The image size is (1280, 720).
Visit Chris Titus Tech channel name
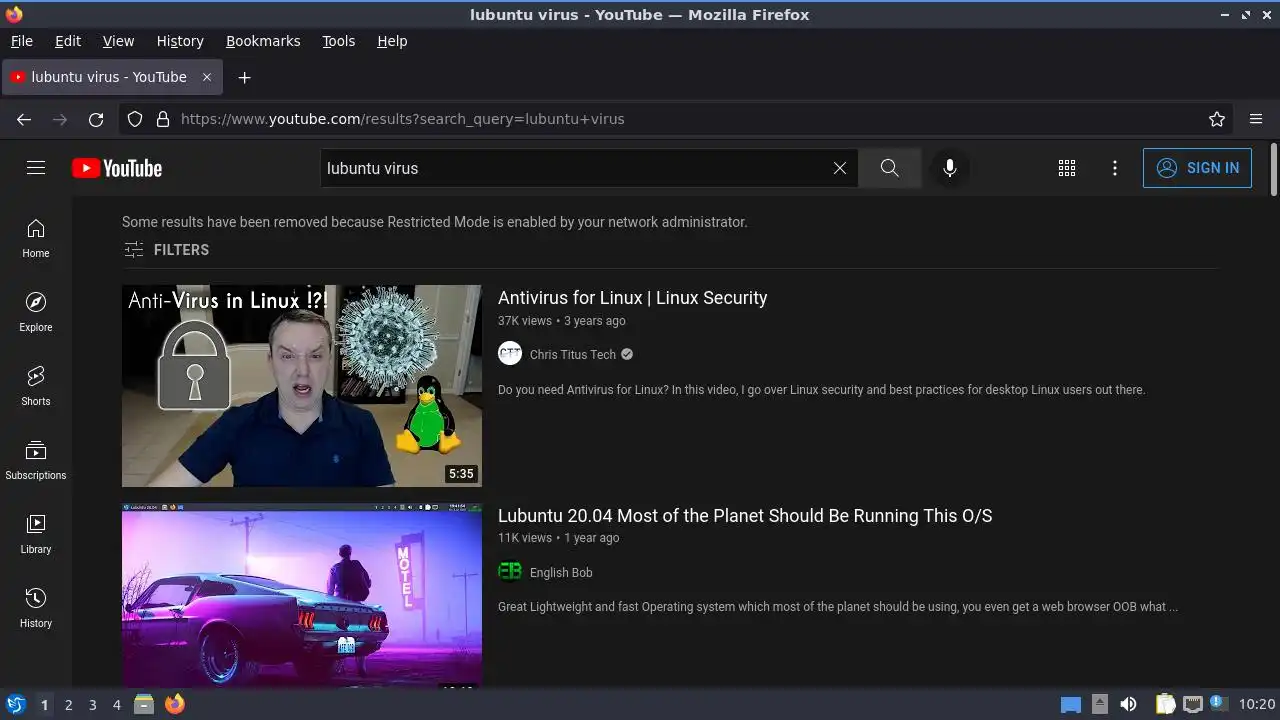click(573, 354)
